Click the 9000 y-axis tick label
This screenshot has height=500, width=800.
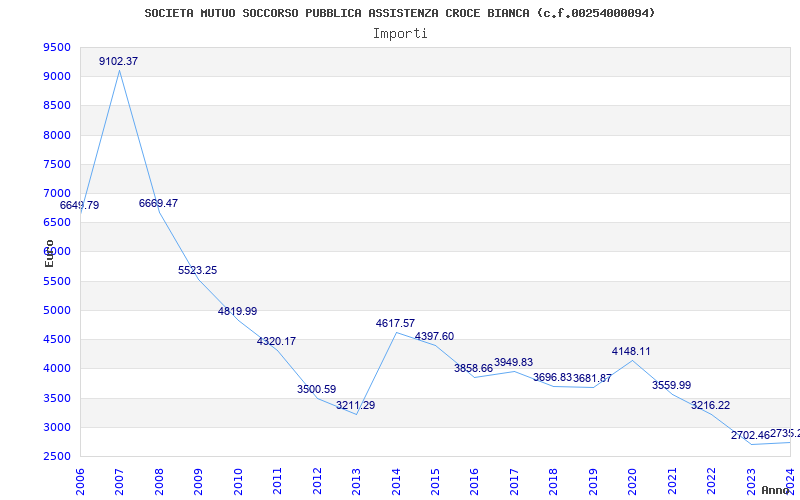tap(57, 77)
